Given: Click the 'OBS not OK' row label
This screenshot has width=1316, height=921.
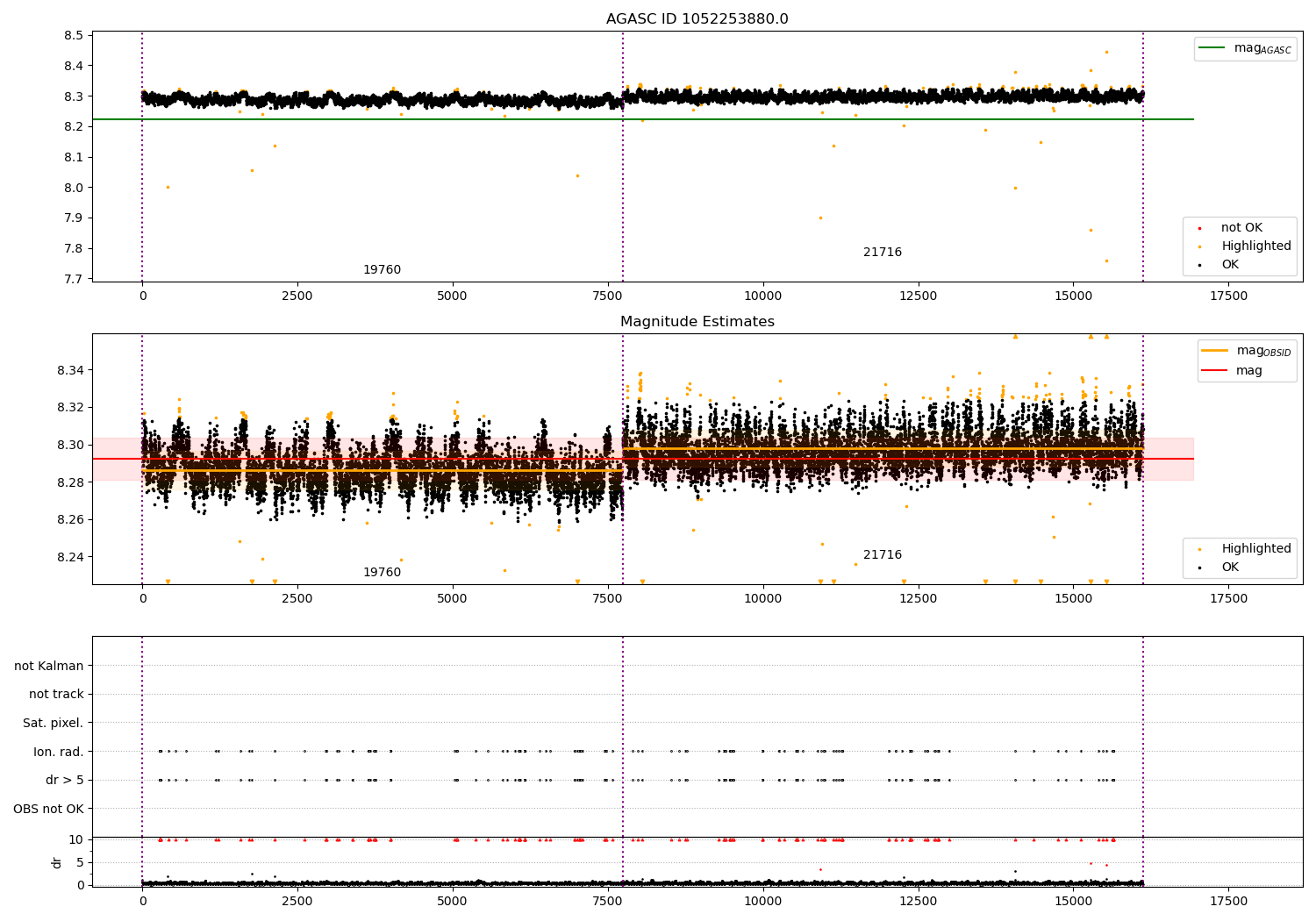Looking at the screenshot, I should [x=48, y=809].
